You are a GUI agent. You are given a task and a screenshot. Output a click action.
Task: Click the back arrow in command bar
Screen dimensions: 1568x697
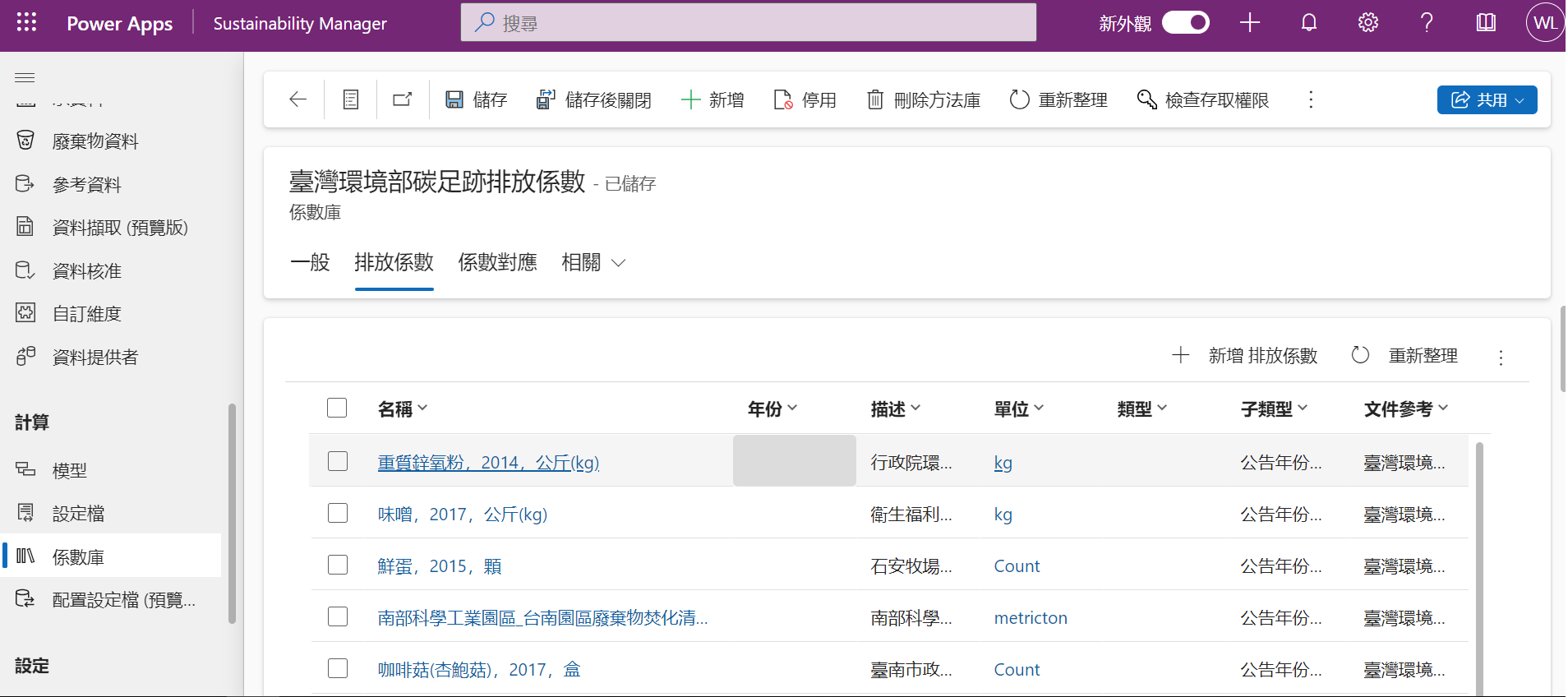pos(297,99)
